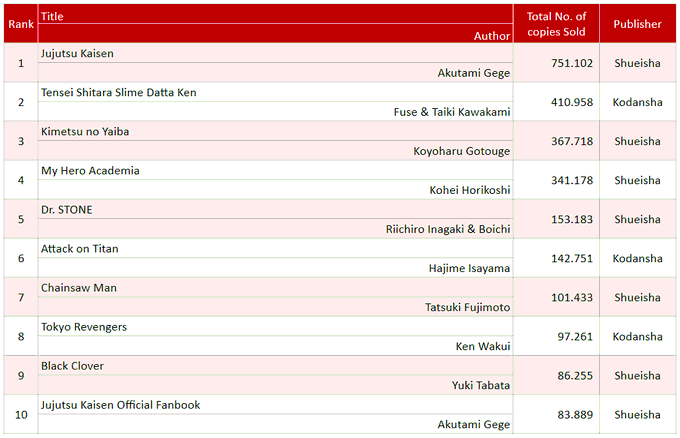Click the Publisher column header

638,24
